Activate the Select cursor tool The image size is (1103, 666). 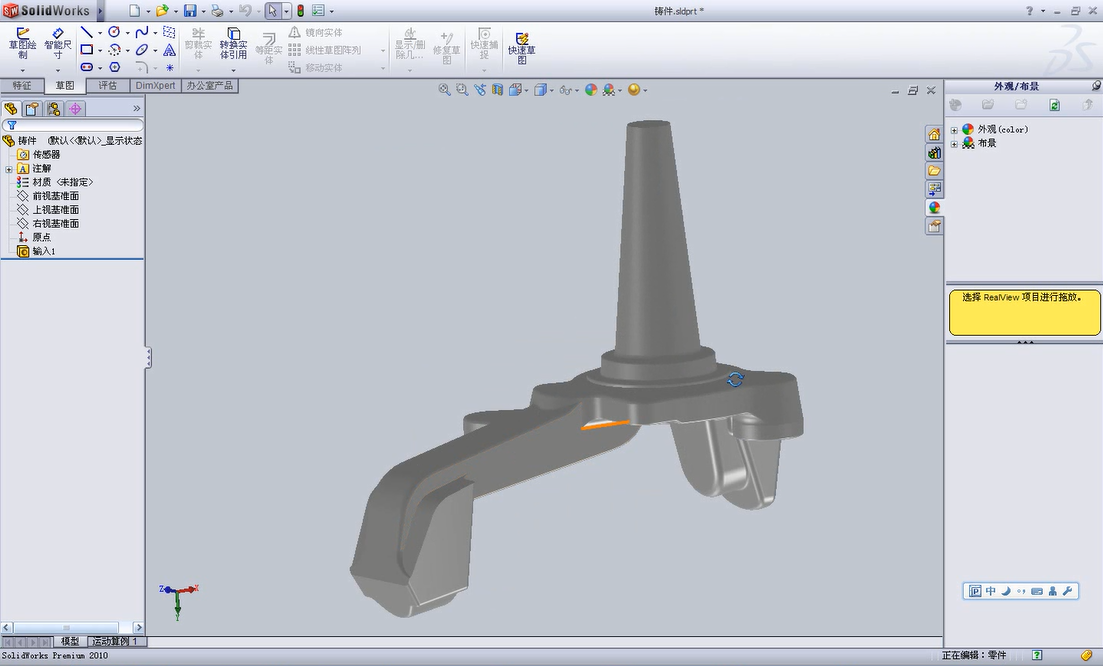coord(272,11)
